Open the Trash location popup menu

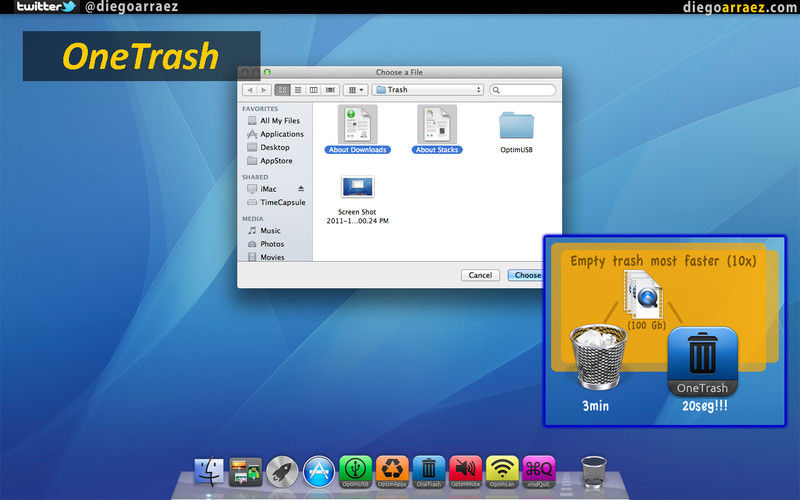tap(428, 90)
